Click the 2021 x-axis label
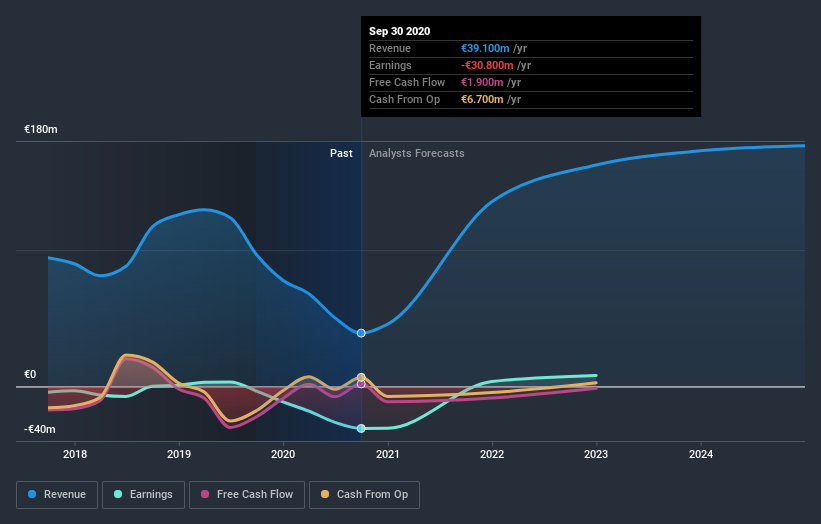The height and width of the screenshot is (524, 821). [x=387, y=454]
